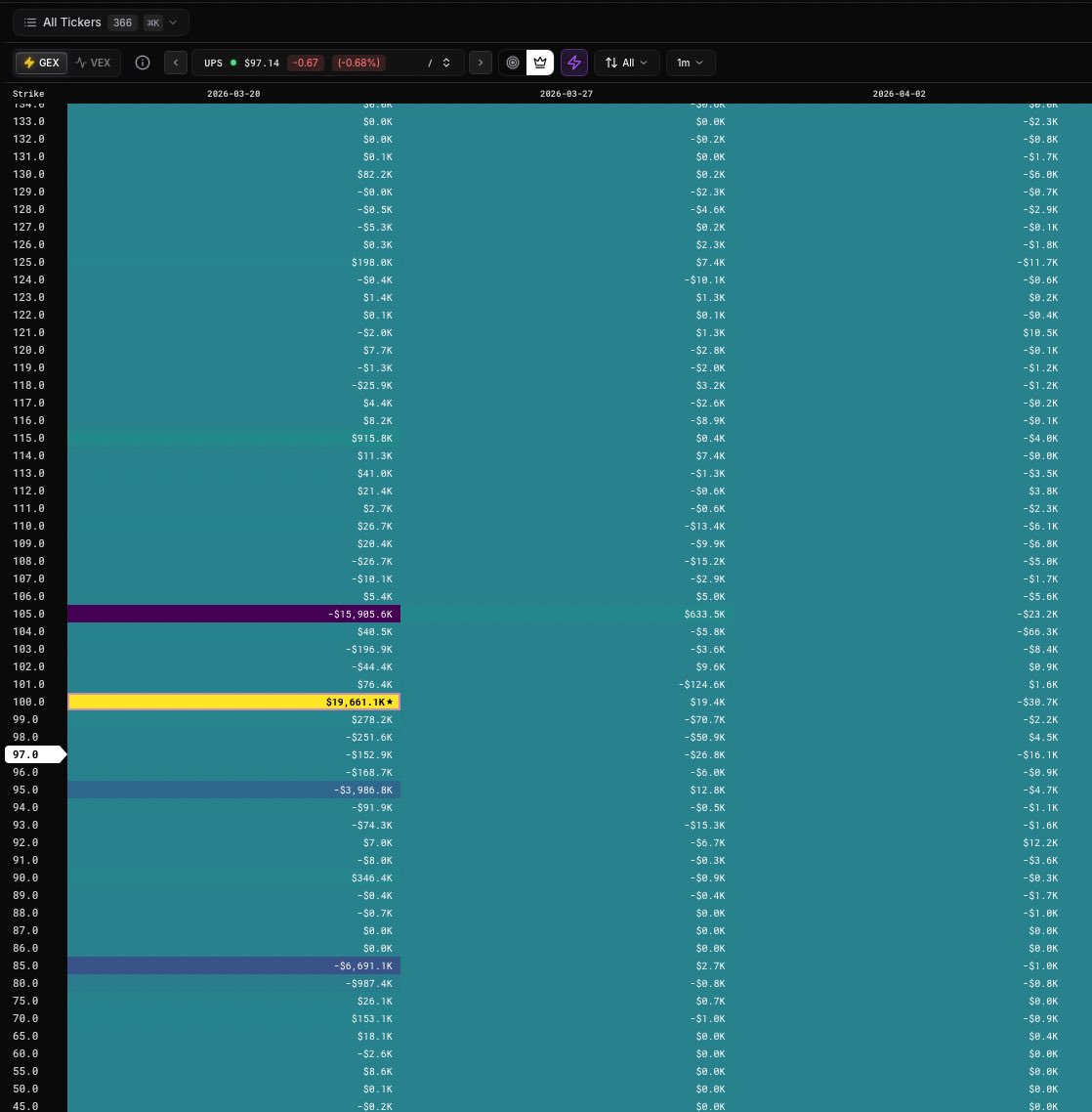
Task: Click the 100.0 strike label
Action: tap(28, 703)
